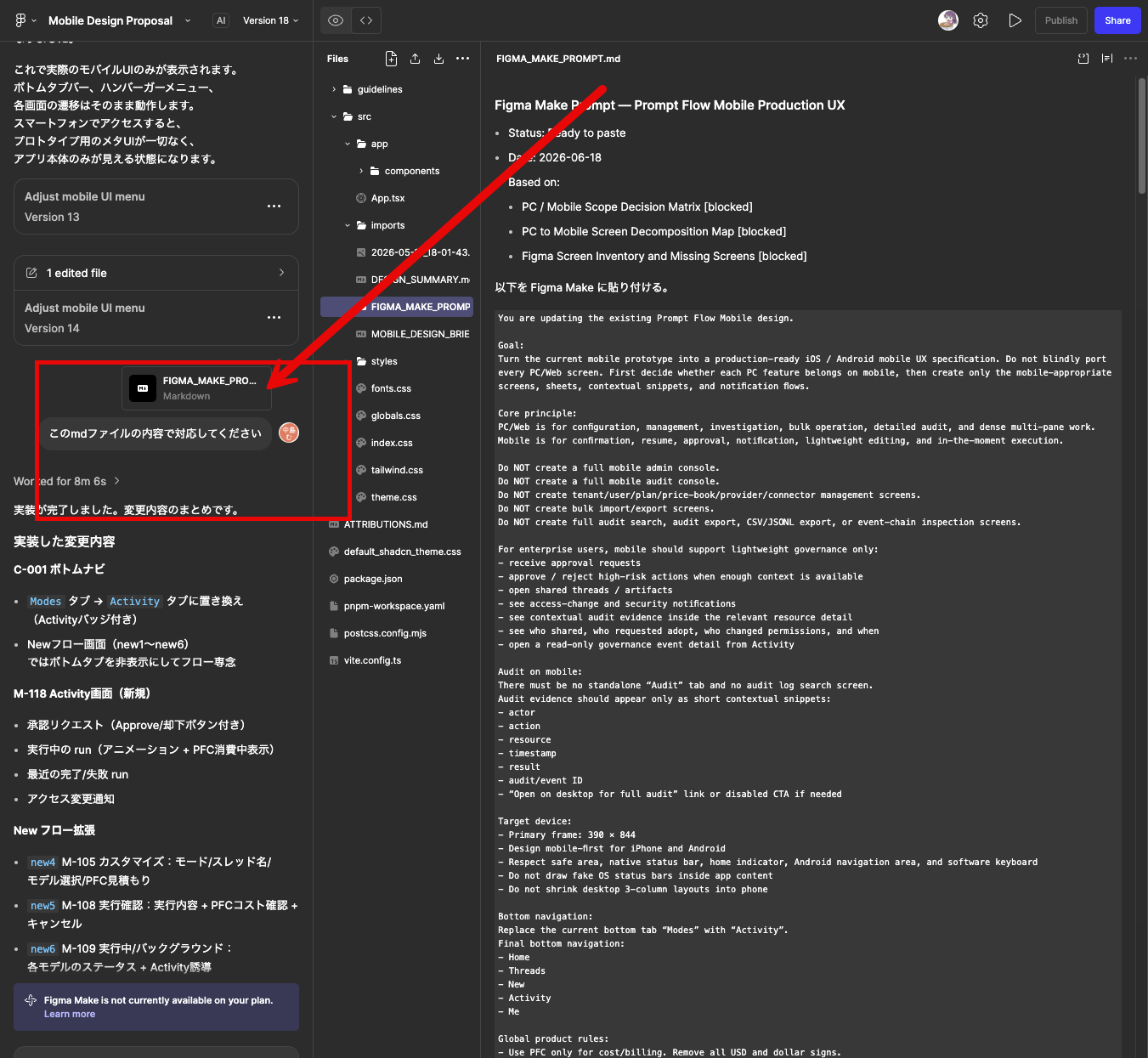Expand the components folder
Screen dimensions: 1148x1058
click(x=361, y=171)
